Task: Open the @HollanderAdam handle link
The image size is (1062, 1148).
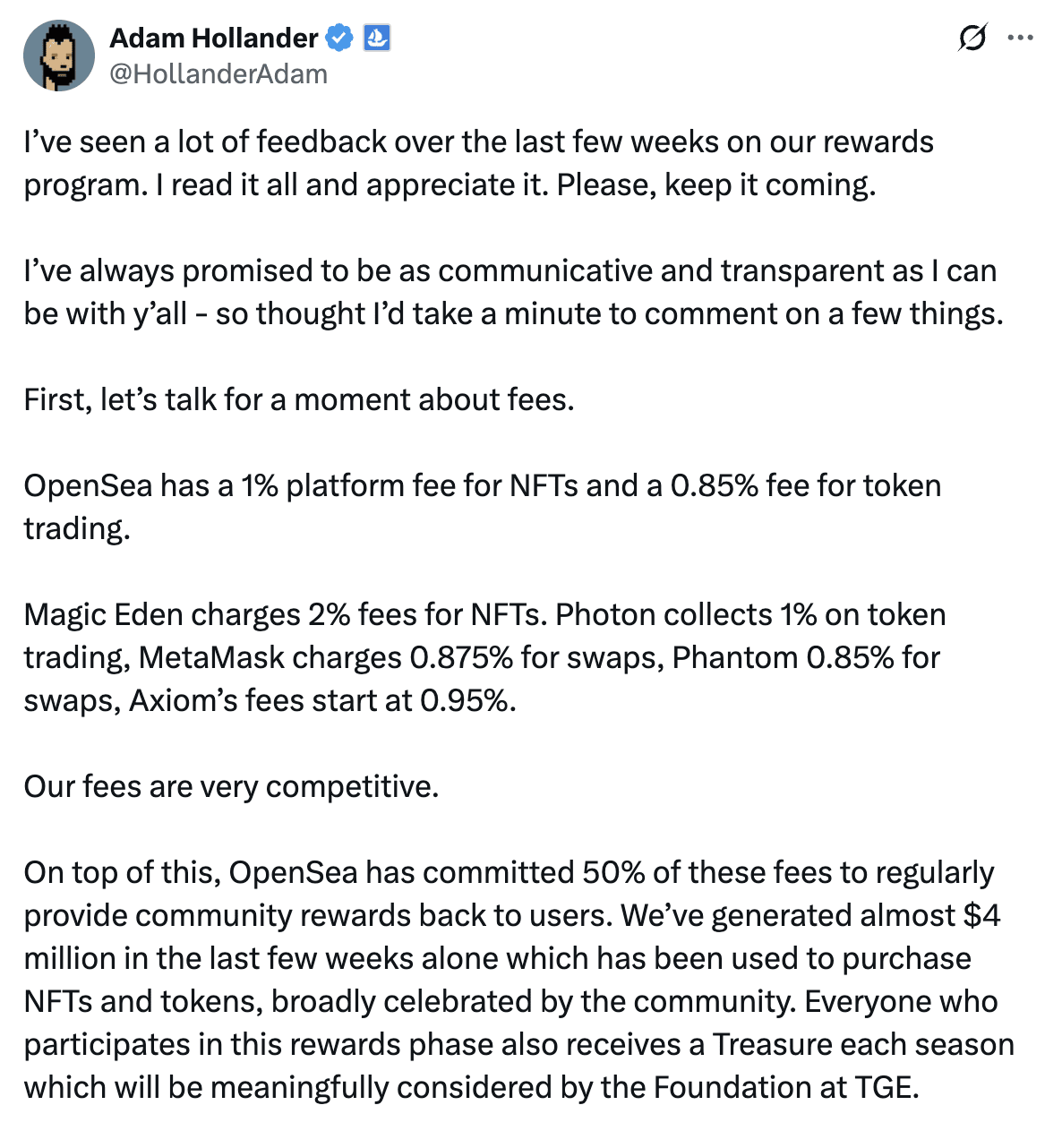Action: tap(218, 73)
